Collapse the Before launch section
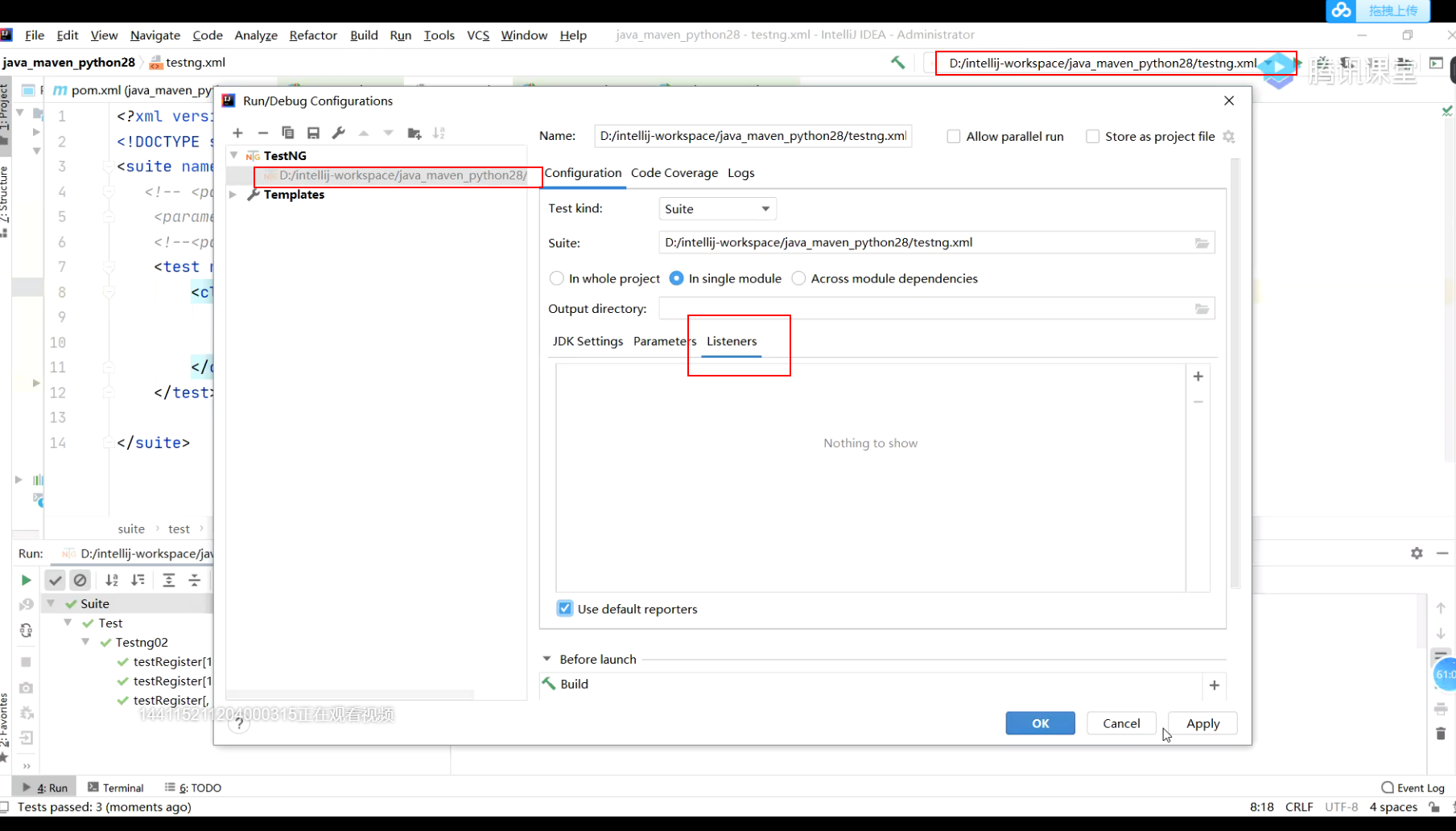 547,659
